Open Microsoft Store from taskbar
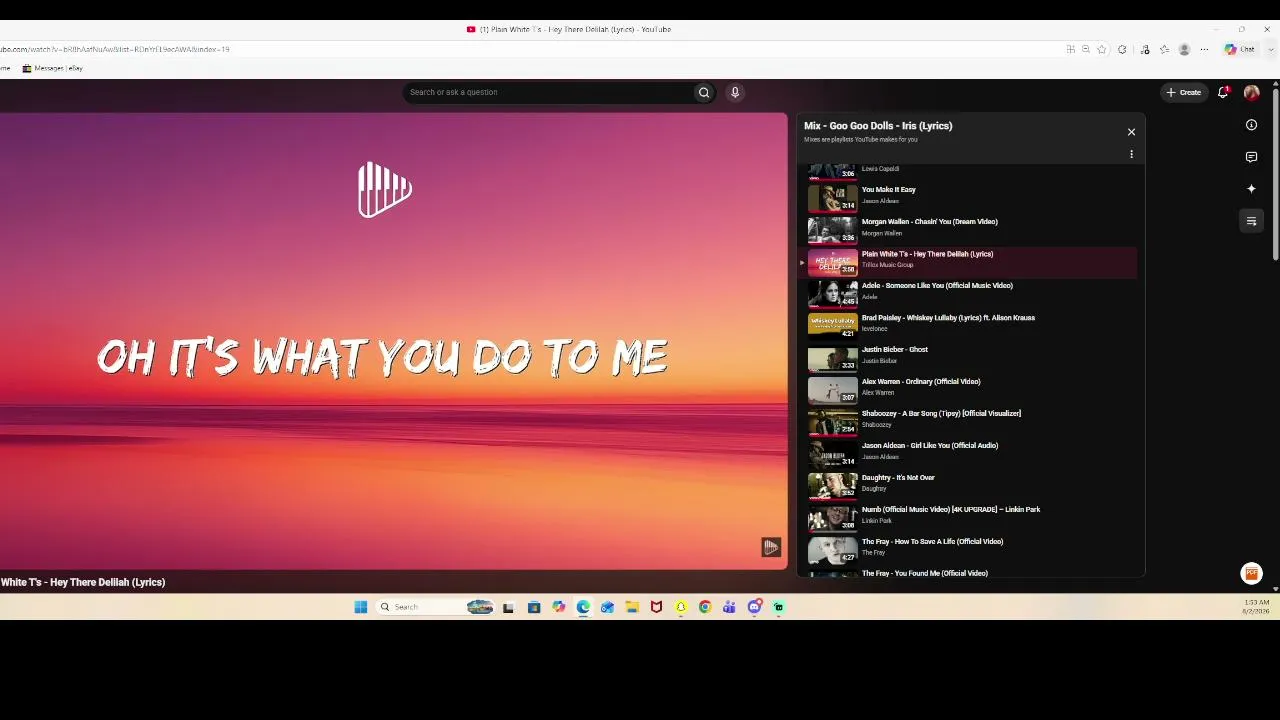 click(x=534, y=607)
